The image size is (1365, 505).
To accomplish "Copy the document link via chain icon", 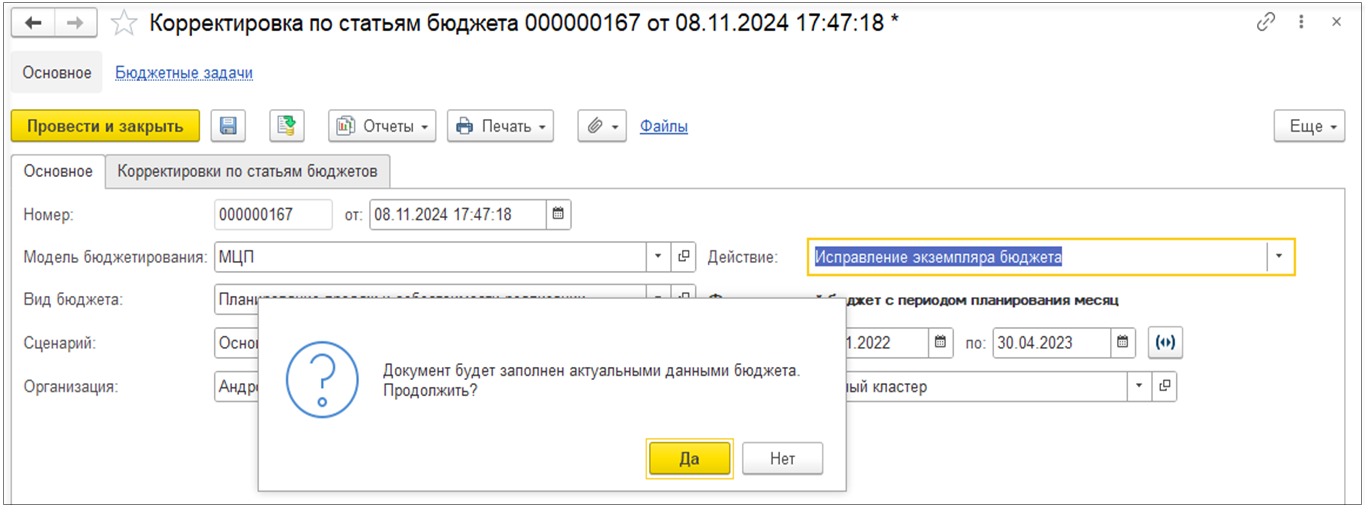I will [x=1266, y=22].
